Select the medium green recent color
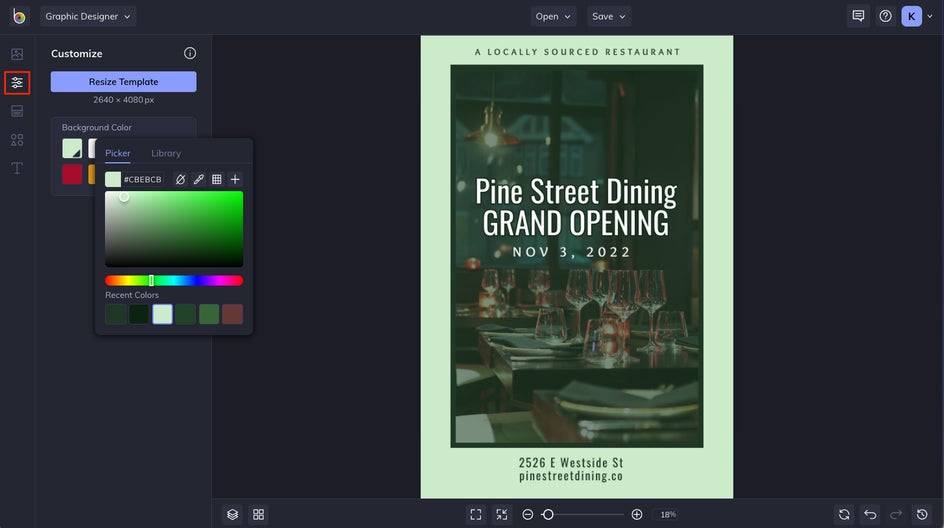Viewport: 944px width, 528px height. [x=209, y=314]
